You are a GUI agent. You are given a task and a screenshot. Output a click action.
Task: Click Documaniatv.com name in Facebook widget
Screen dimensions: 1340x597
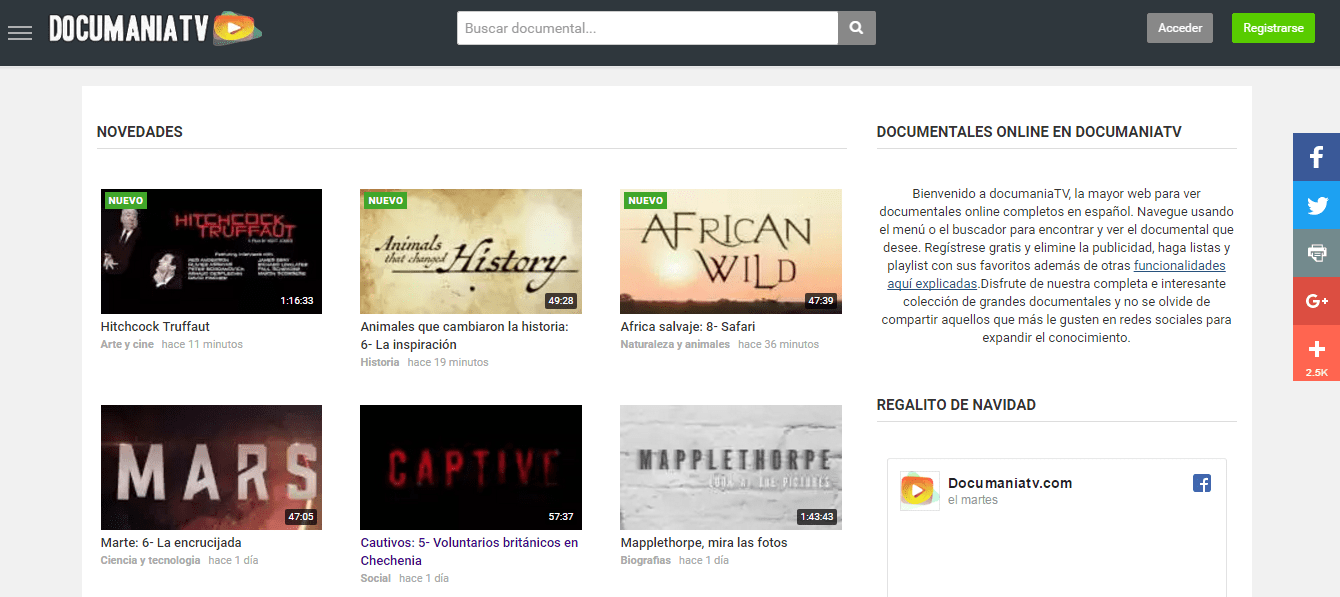click(x=1010, y=483)
